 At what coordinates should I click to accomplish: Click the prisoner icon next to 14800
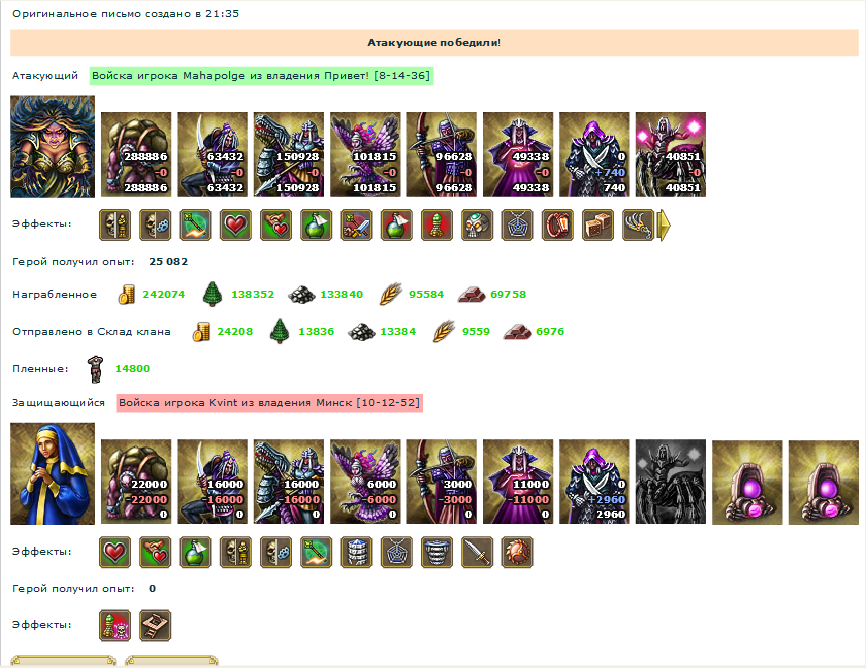tap(96, 369)
